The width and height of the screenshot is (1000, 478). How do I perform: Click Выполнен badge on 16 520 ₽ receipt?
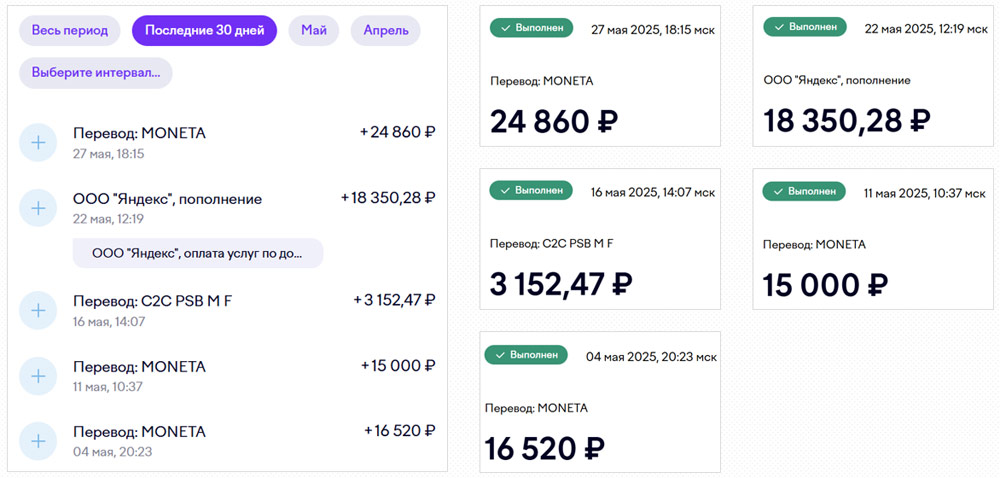(x=526, y=355)
